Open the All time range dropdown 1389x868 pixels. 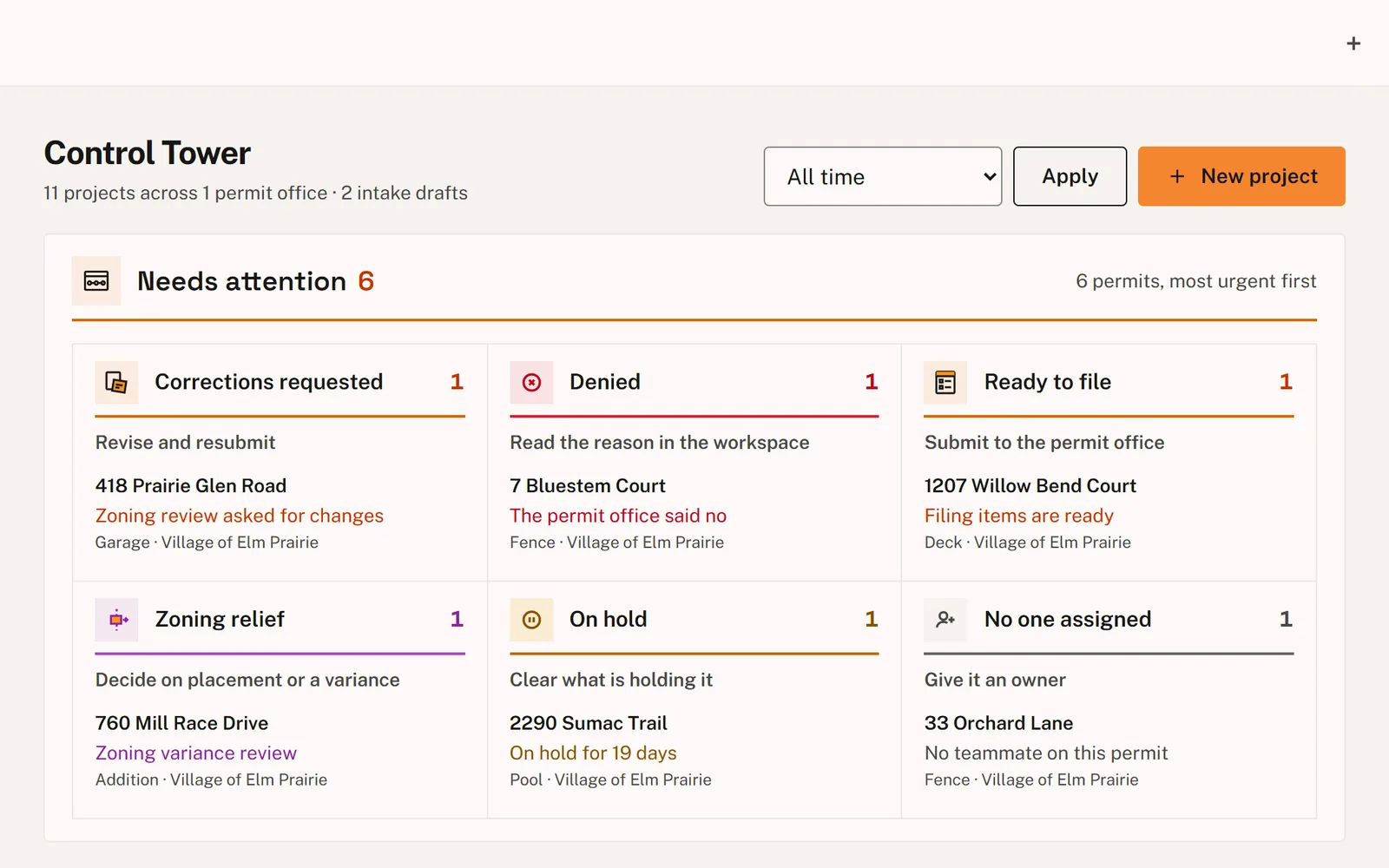[x=883, y=176]
